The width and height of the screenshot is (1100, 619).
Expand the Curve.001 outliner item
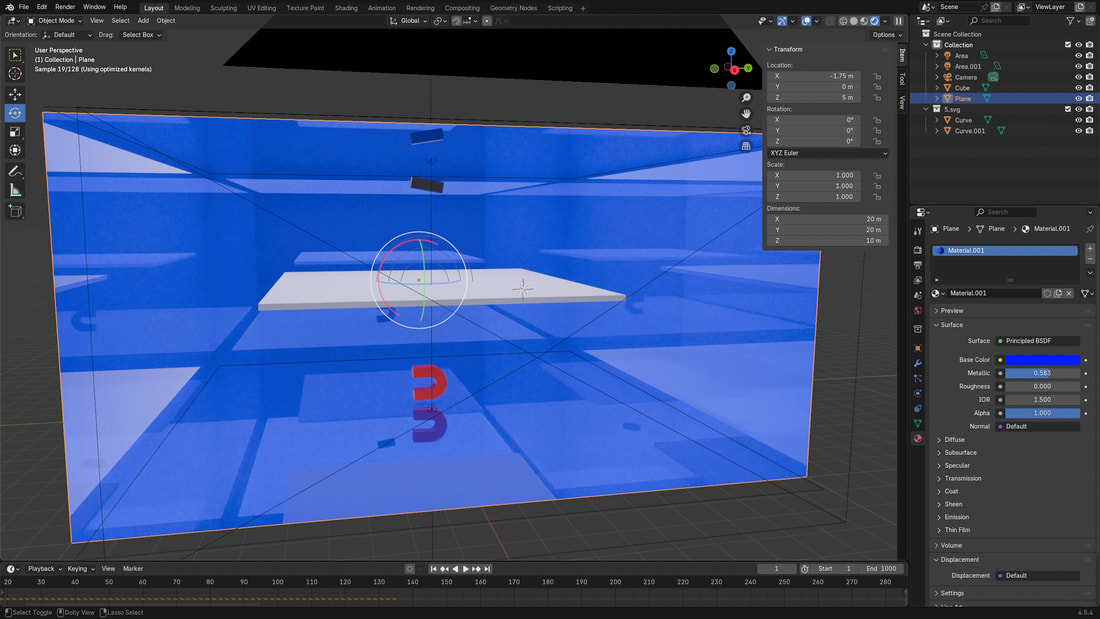[x=937, y=131]
